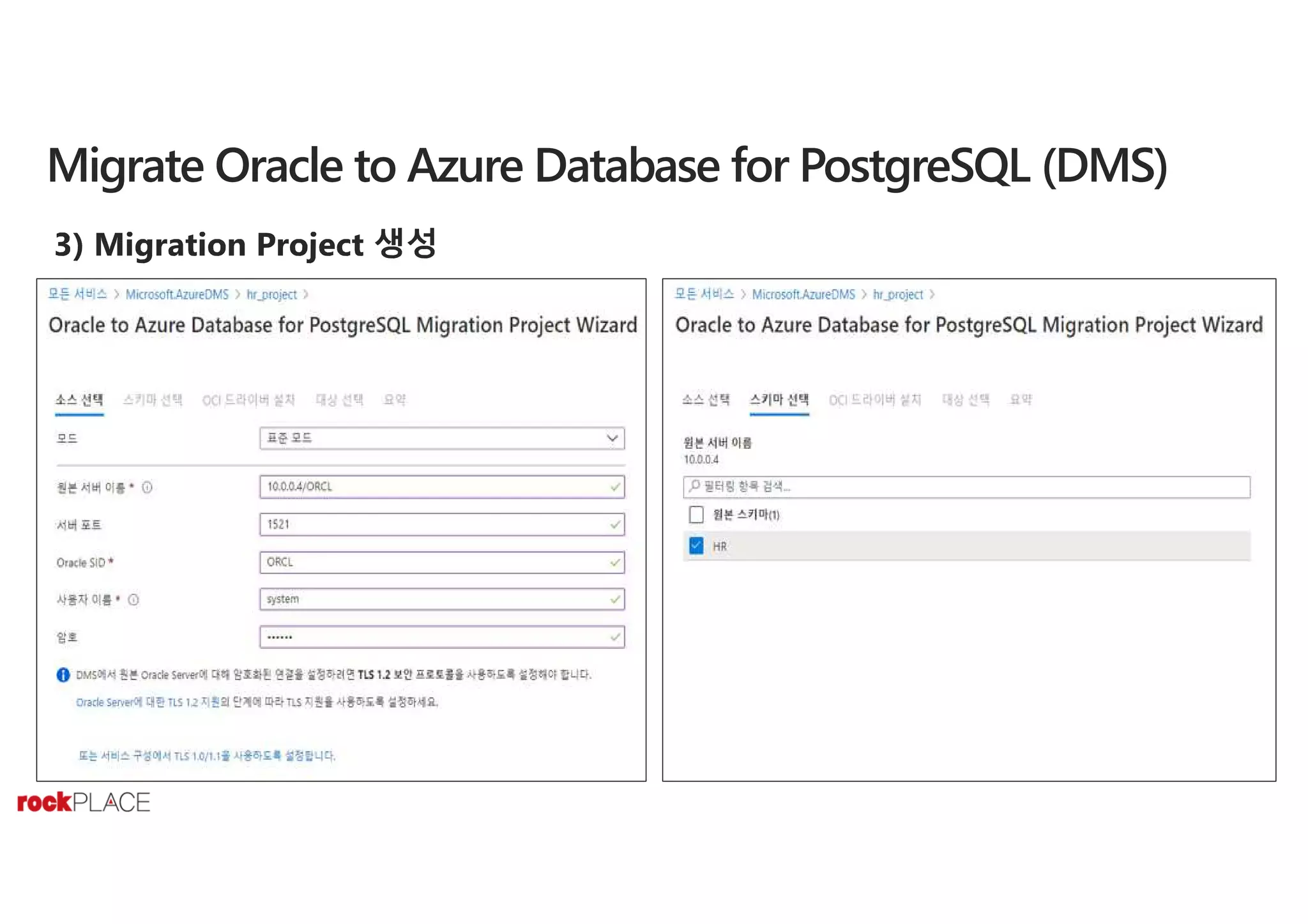Viewport: 1308px width, 924px height.
Task: Click dropdown arrow of the 모드 field
Action: tap(612, 439)
